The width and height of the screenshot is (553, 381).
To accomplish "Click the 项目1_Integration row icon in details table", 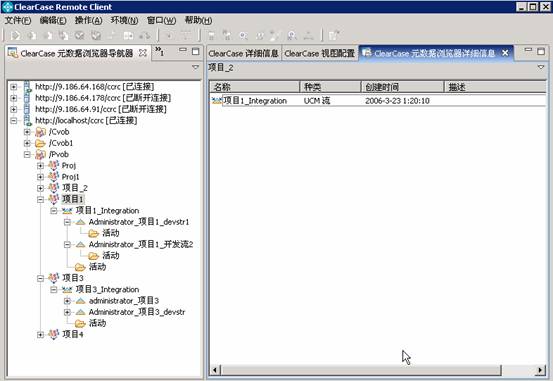I will point(216,101).
